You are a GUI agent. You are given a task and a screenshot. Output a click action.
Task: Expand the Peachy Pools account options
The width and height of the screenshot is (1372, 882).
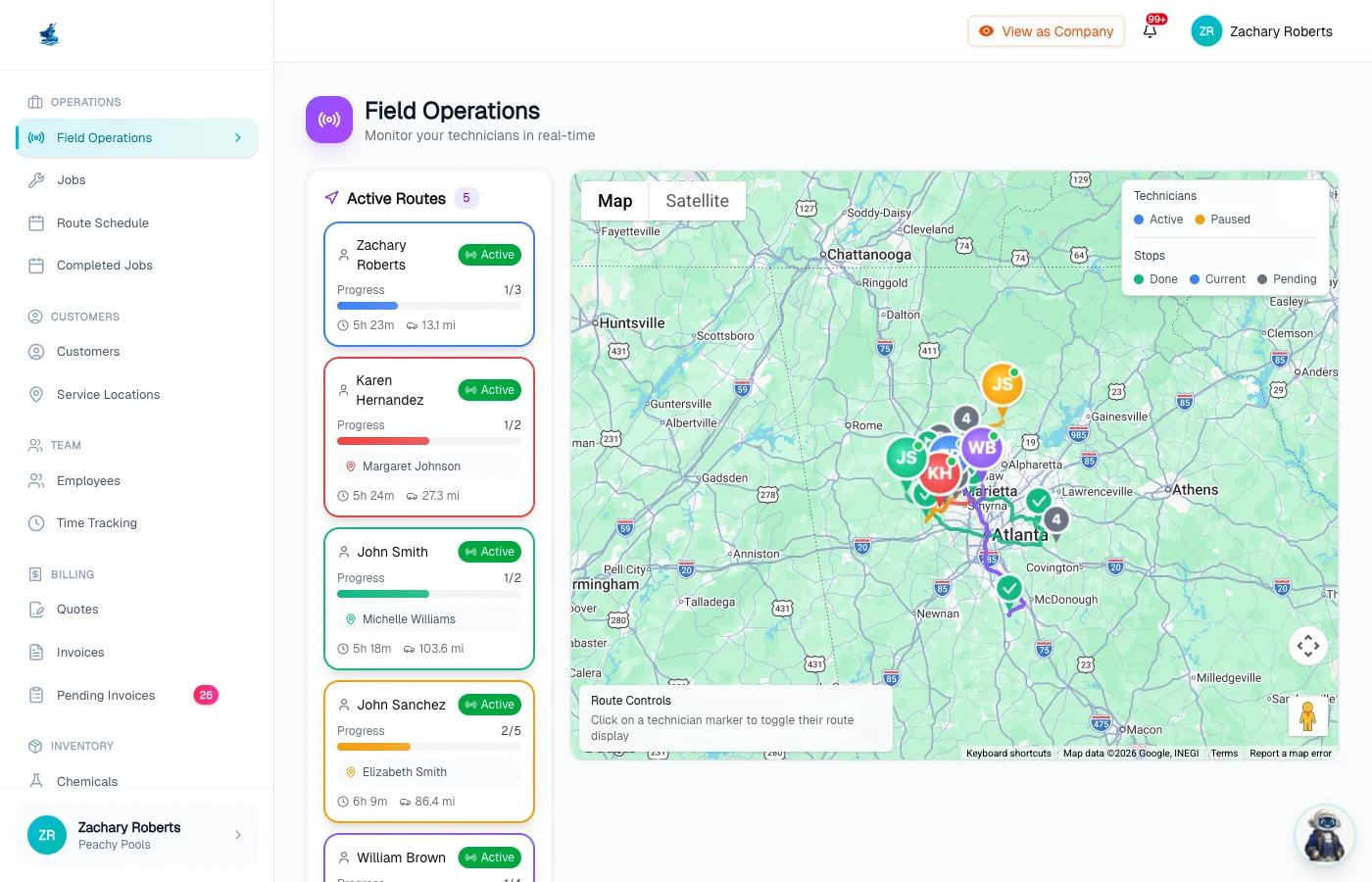point(237,834)
